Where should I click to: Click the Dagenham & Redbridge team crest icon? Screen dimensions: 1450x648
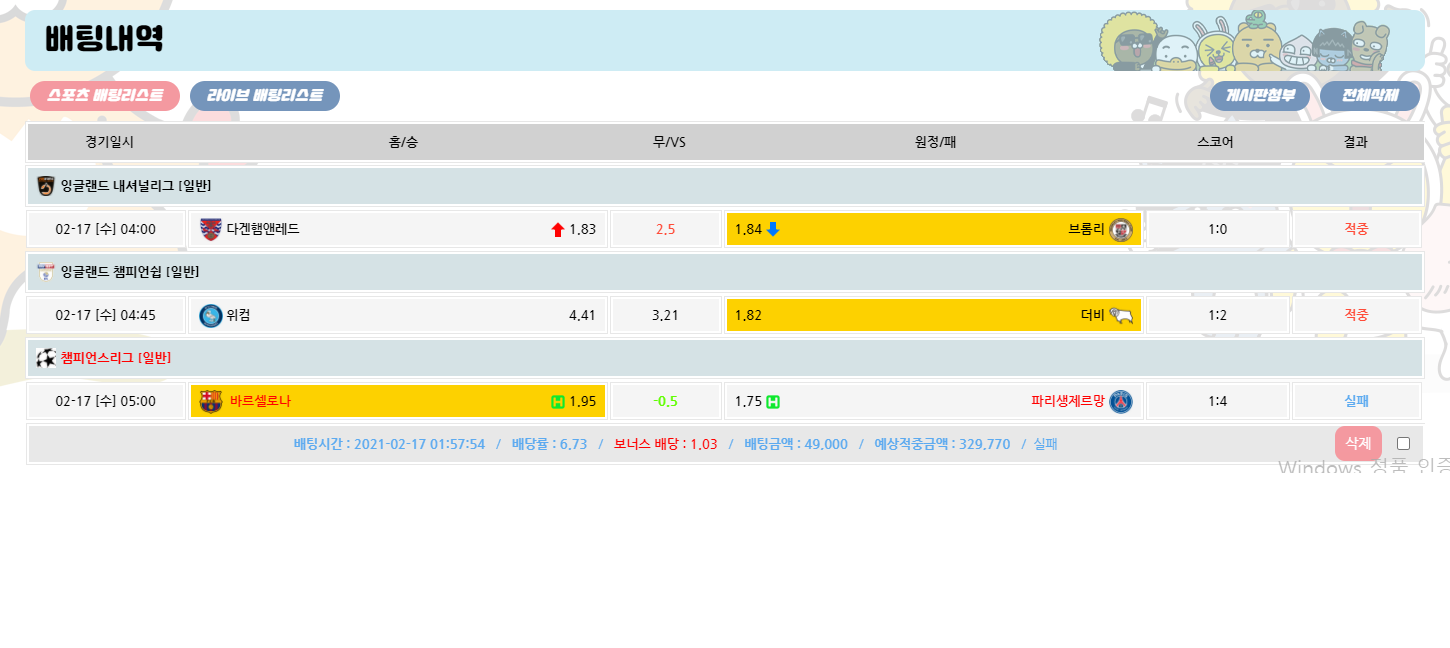coord(211,229)
